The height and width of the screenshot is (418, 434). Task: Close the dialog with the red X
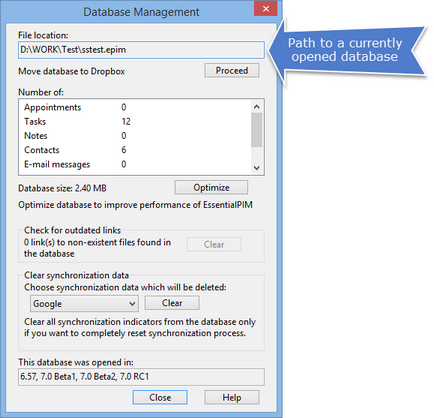(x=266, y=9)
